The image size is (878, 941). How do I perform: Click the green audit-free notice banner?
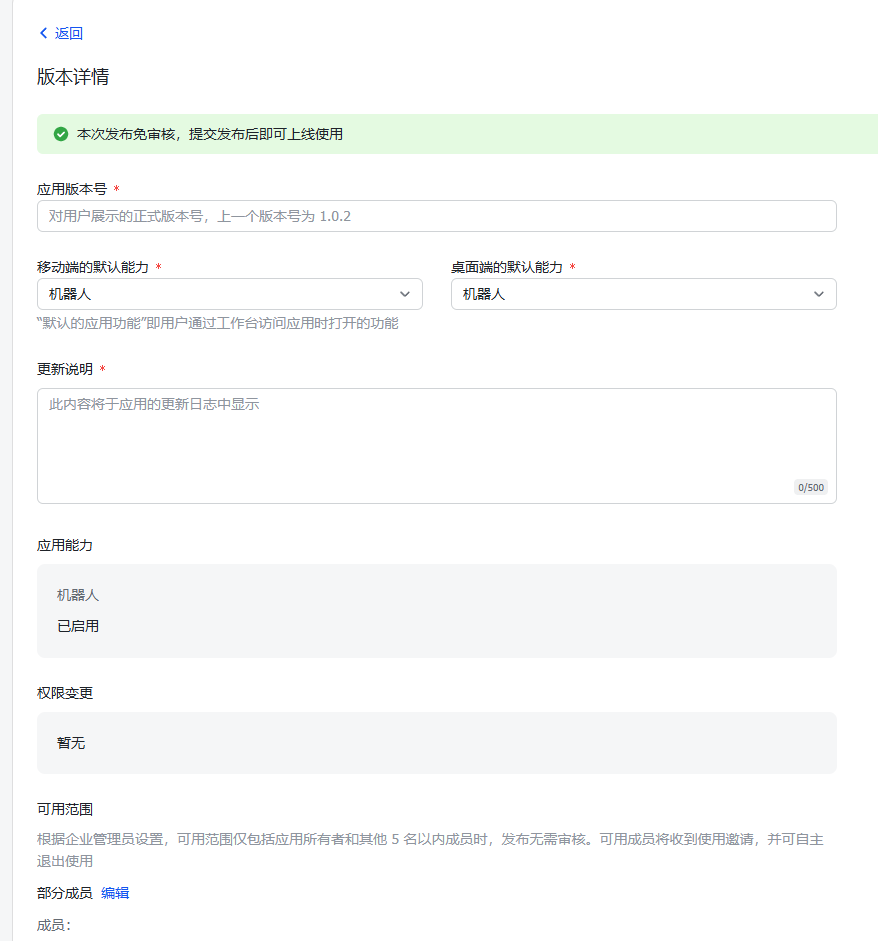pyautogui.click(x=437, y=133)
